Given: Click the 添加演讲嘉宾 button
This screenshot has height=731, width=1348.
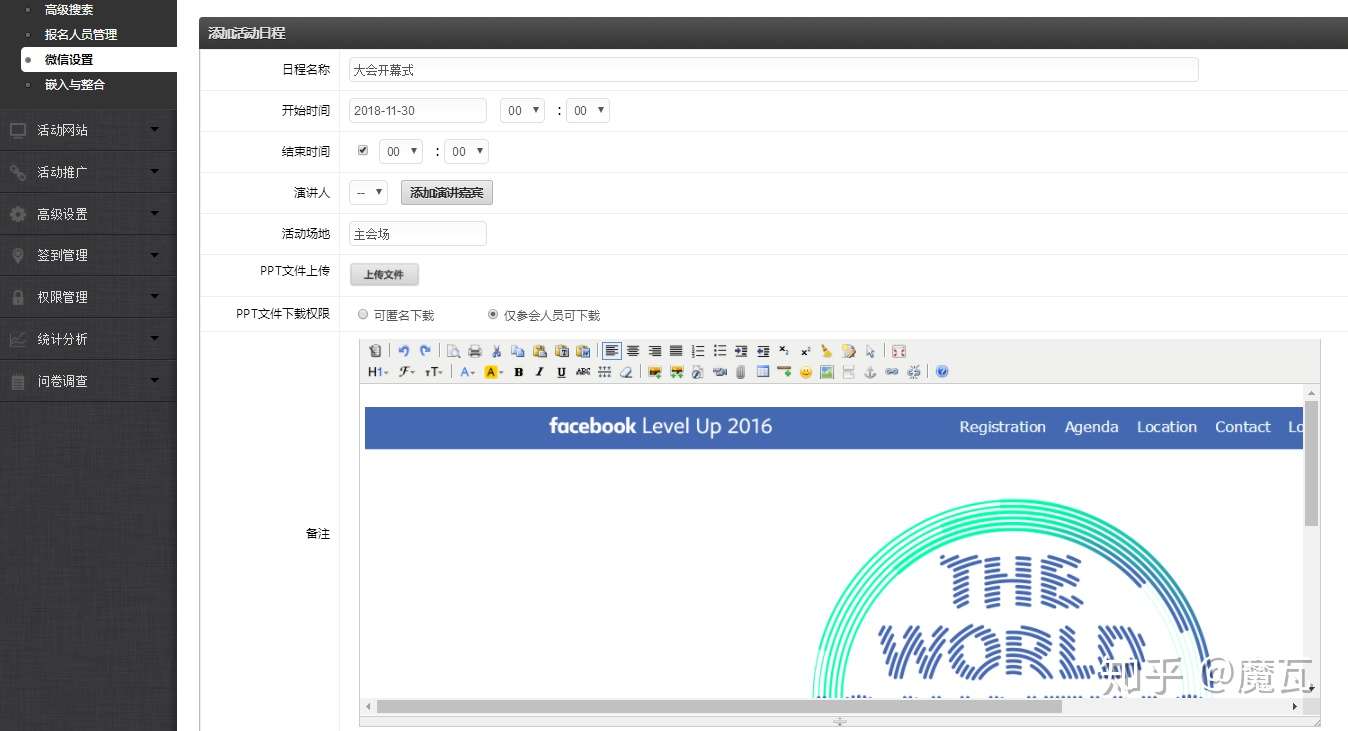Looking at the screenshot, I should [447, 192].
